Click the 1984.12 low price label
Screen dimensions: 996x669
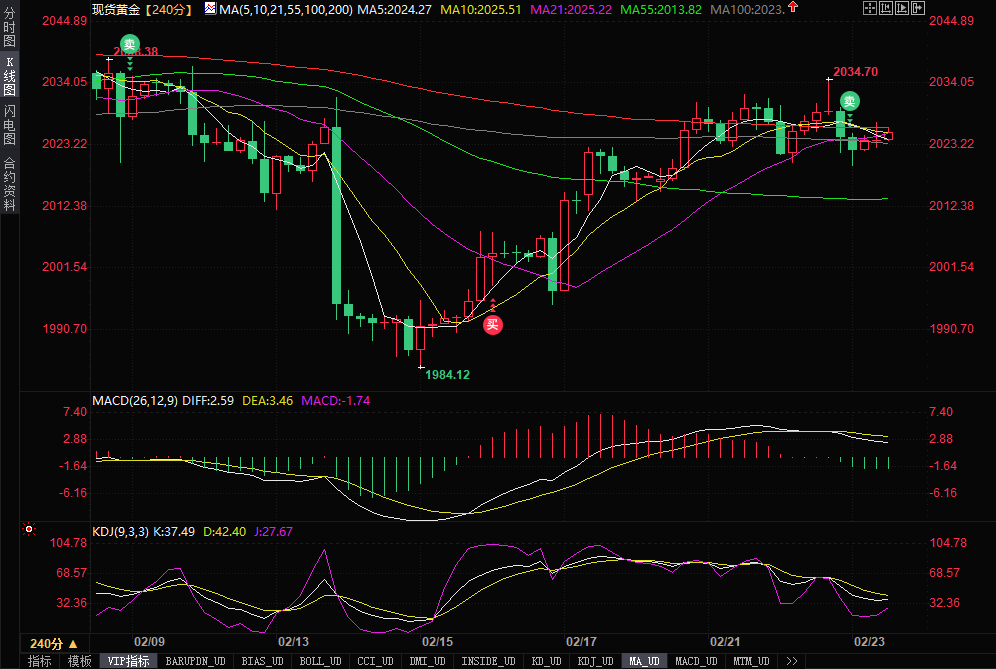[447, 374]
